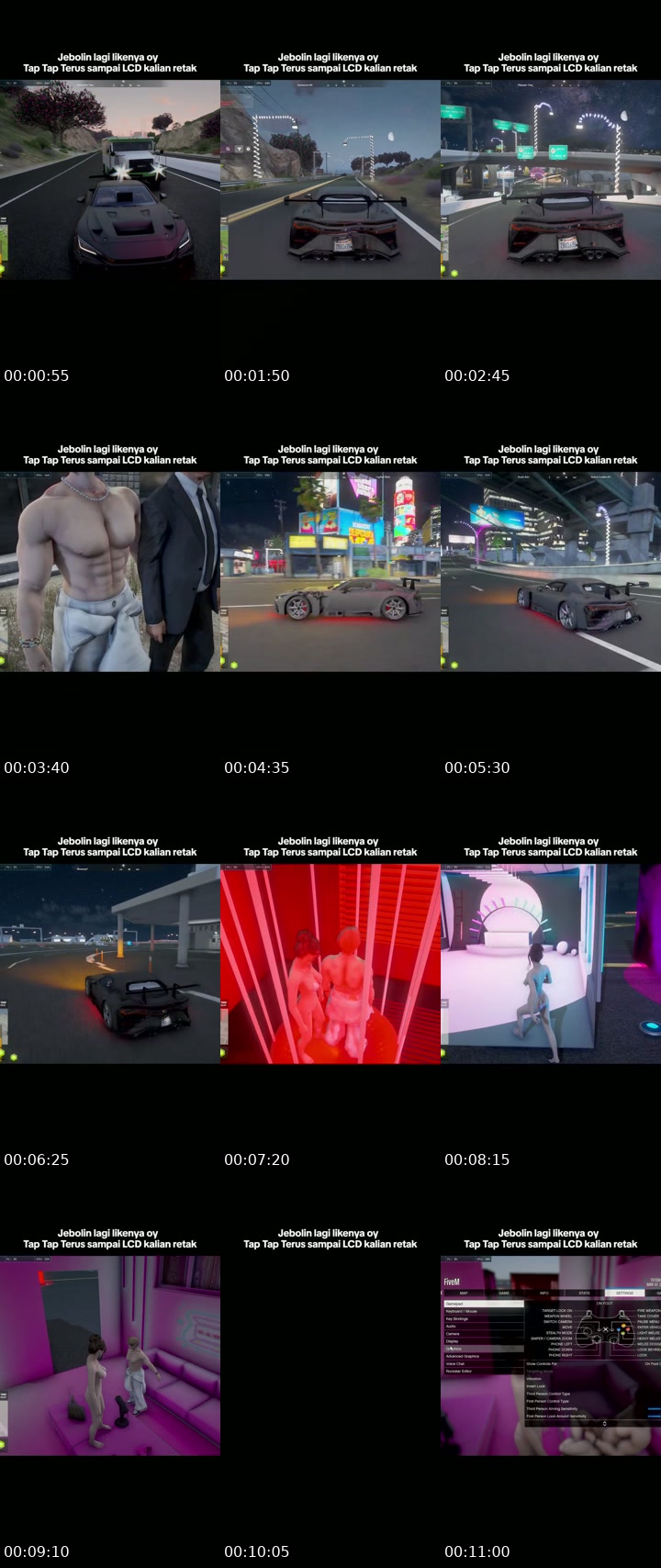Select the Show Controls For option
Screen dimensions: 661x1568
(593, 1363)
